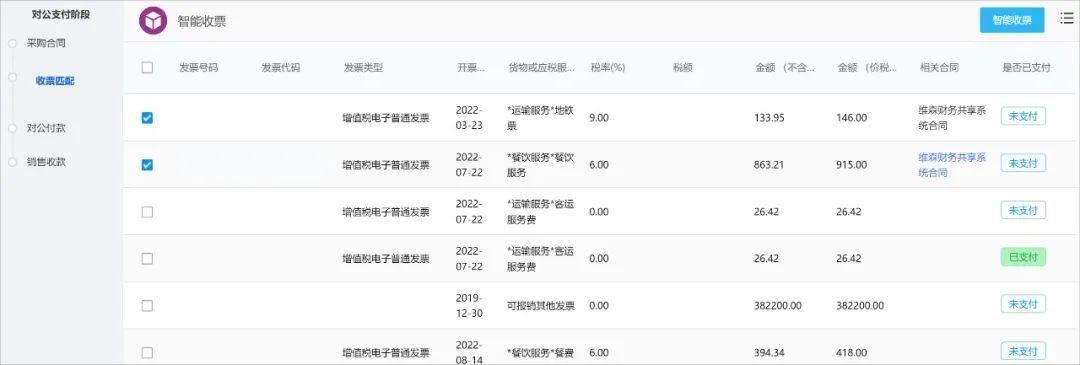Viewport: 1080px width, 365px height.
Task: Click the 382200.00 tax-inclusive amount cell
Action: point(860,306)
